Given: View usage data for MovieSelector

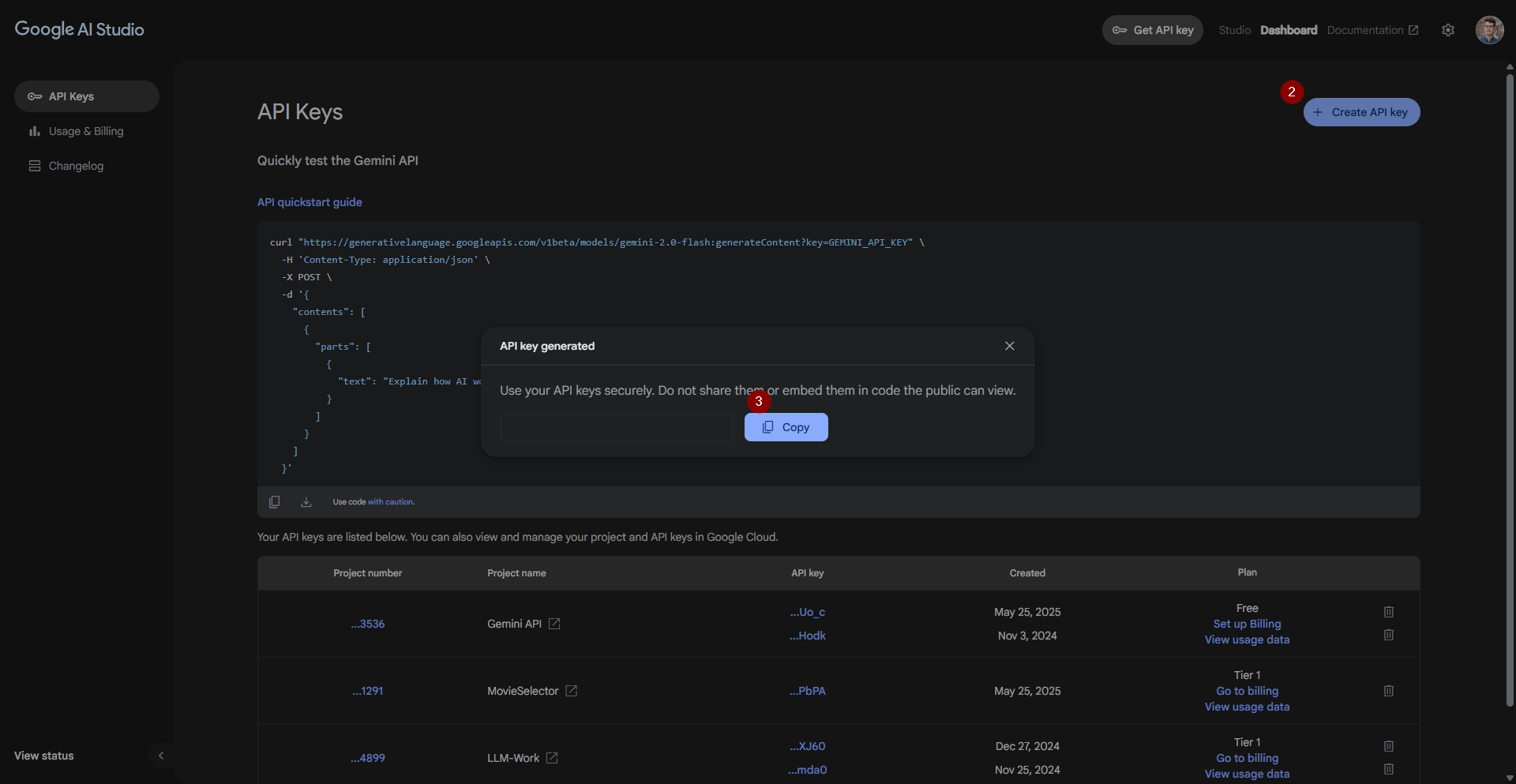Looking at the screenshot, I should pos(1247,707).
